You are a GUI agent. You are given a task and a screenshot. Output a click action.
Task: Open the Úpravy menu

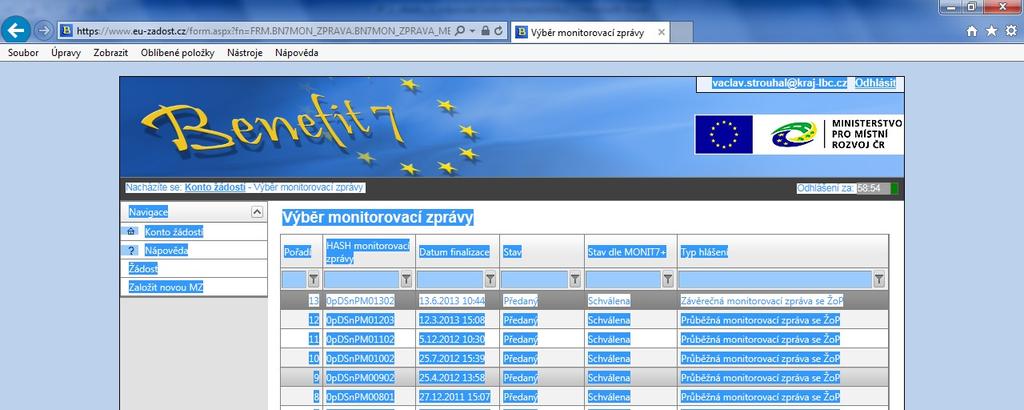point(66,53)
